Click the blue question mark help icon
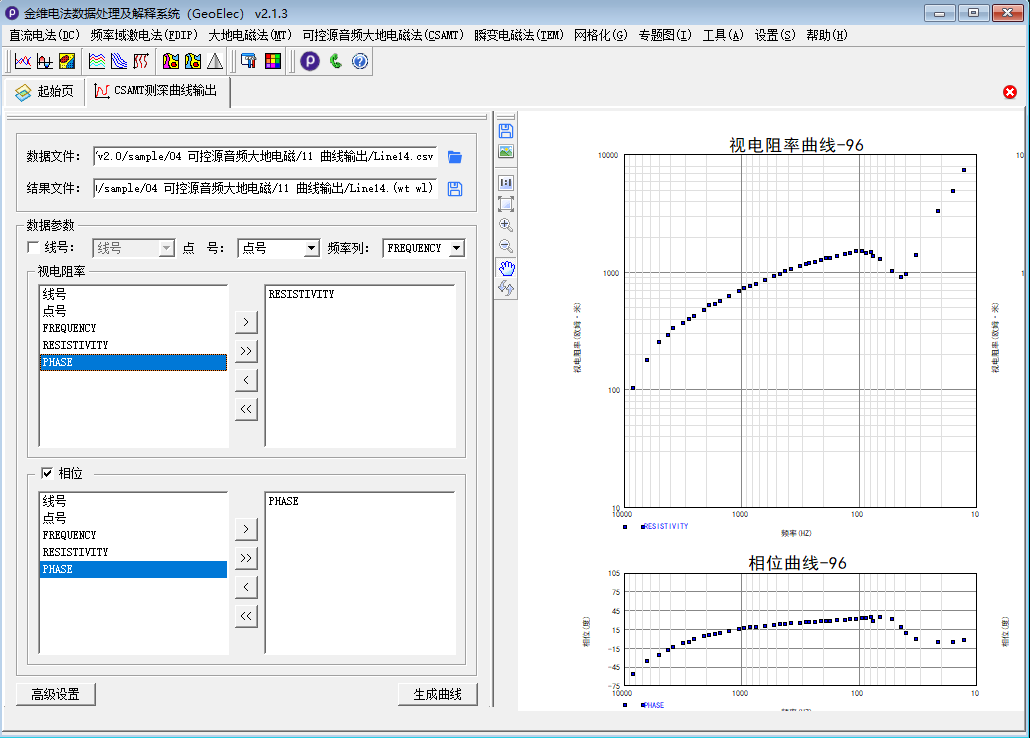The width and height of the screenshot is (1030, 738). [x=360, y=62]
